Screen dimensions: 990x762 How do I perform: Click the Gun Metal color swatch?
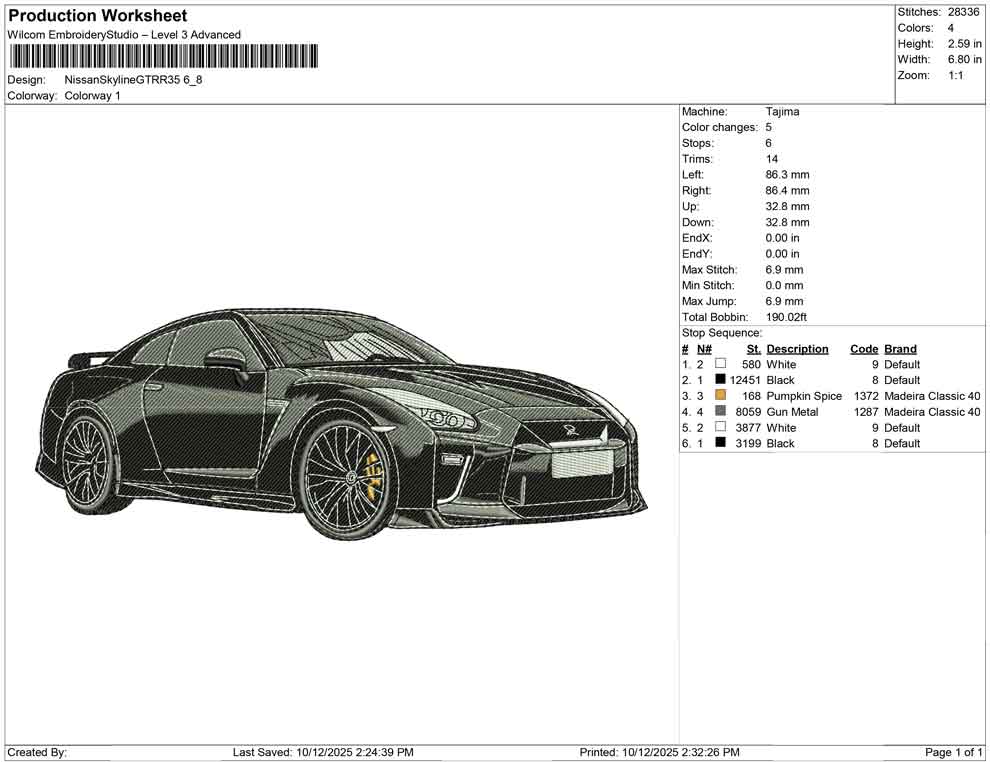coord(720,412)
